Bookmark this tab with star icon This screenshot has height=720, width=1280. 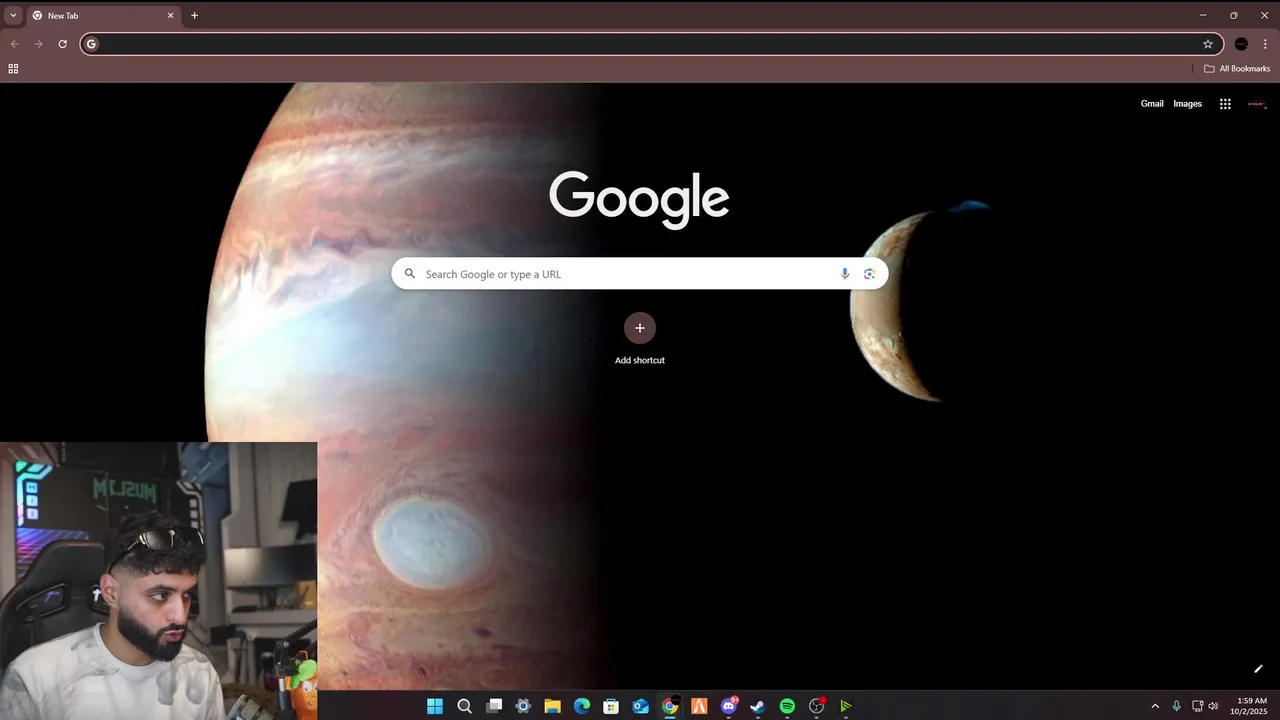(x=1208, y=44)
